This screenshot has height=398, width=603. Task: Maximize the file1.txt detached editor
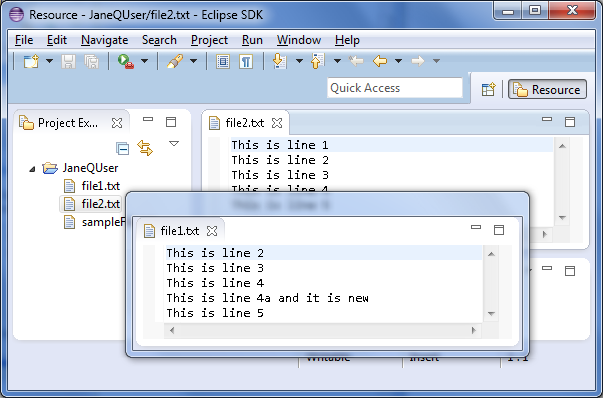point(499,230)
